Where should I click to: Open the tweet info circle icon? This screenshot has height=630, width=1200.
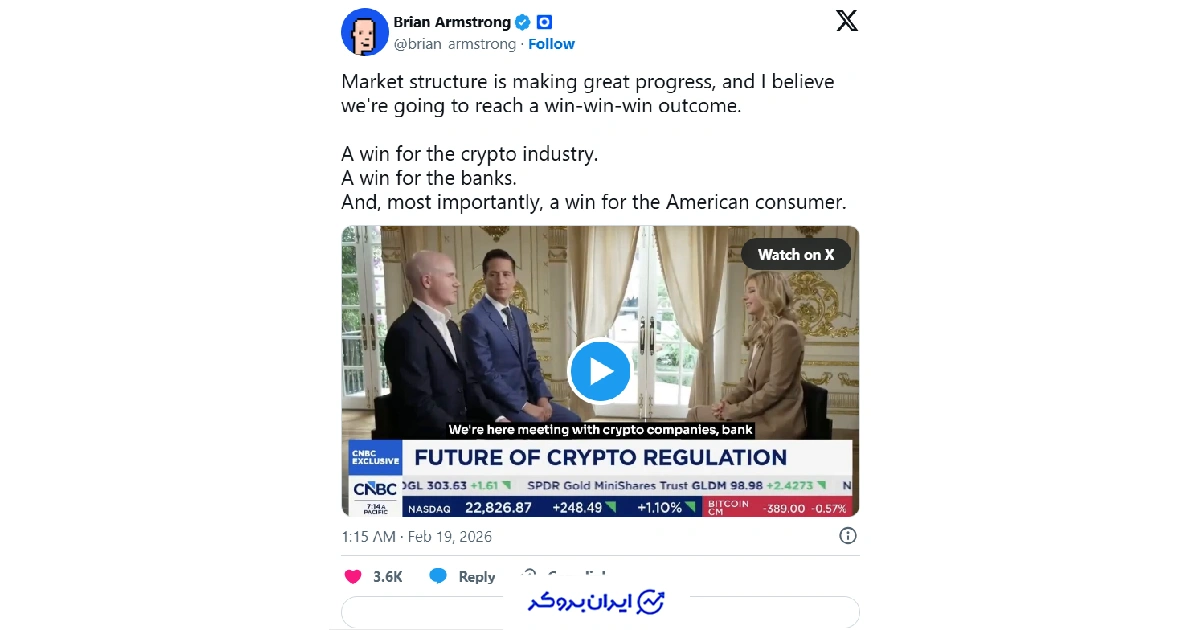(x=848, y=536)
